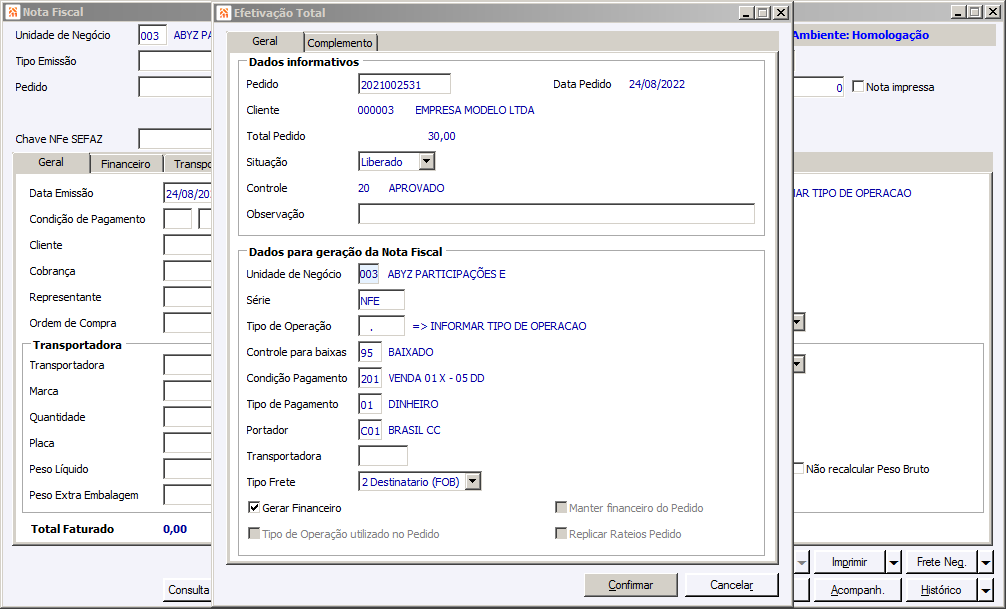Click Total Faturado value 0,00
Screen dimensions: 1006x609
tap(175, 529)
